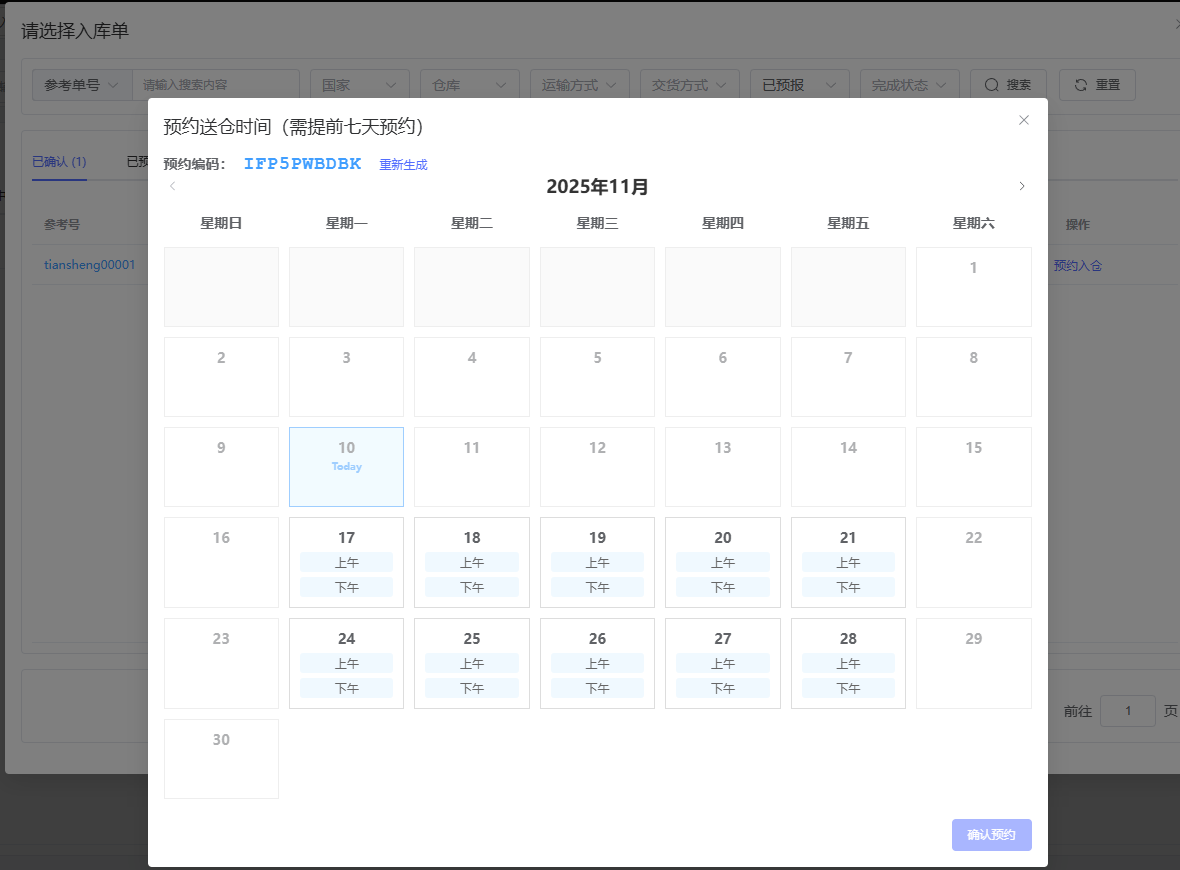Go to previous month in calendar
1180x870 pixels.
[173, 186]
